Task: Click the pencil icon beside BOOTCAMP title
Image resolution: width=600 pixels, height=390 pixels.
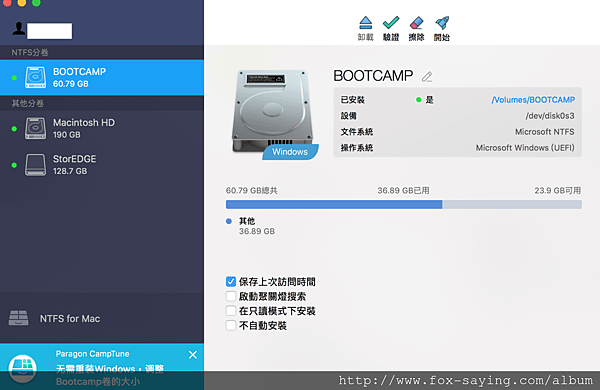Action: [x=427, y=77]
